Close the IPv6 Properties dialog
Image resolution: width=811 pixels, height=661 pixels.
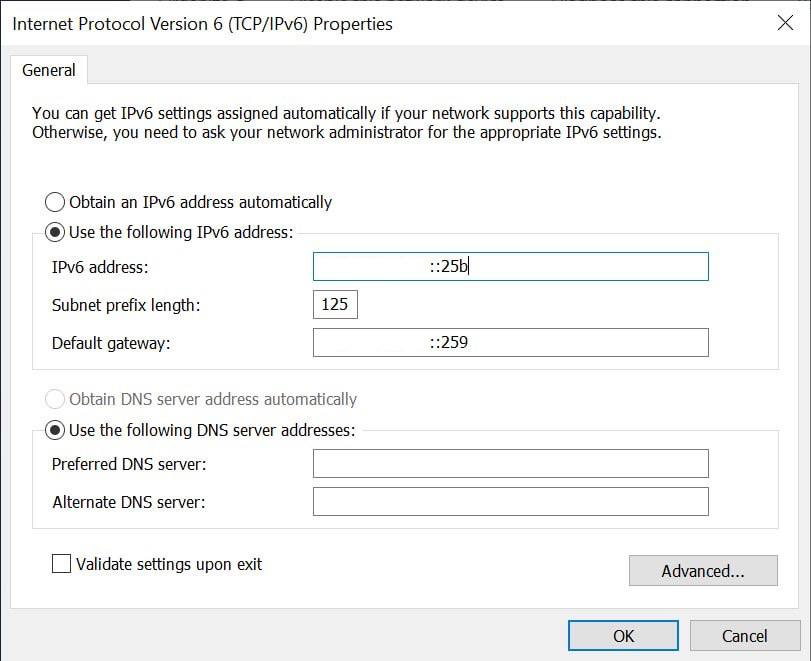click(785, 23)
